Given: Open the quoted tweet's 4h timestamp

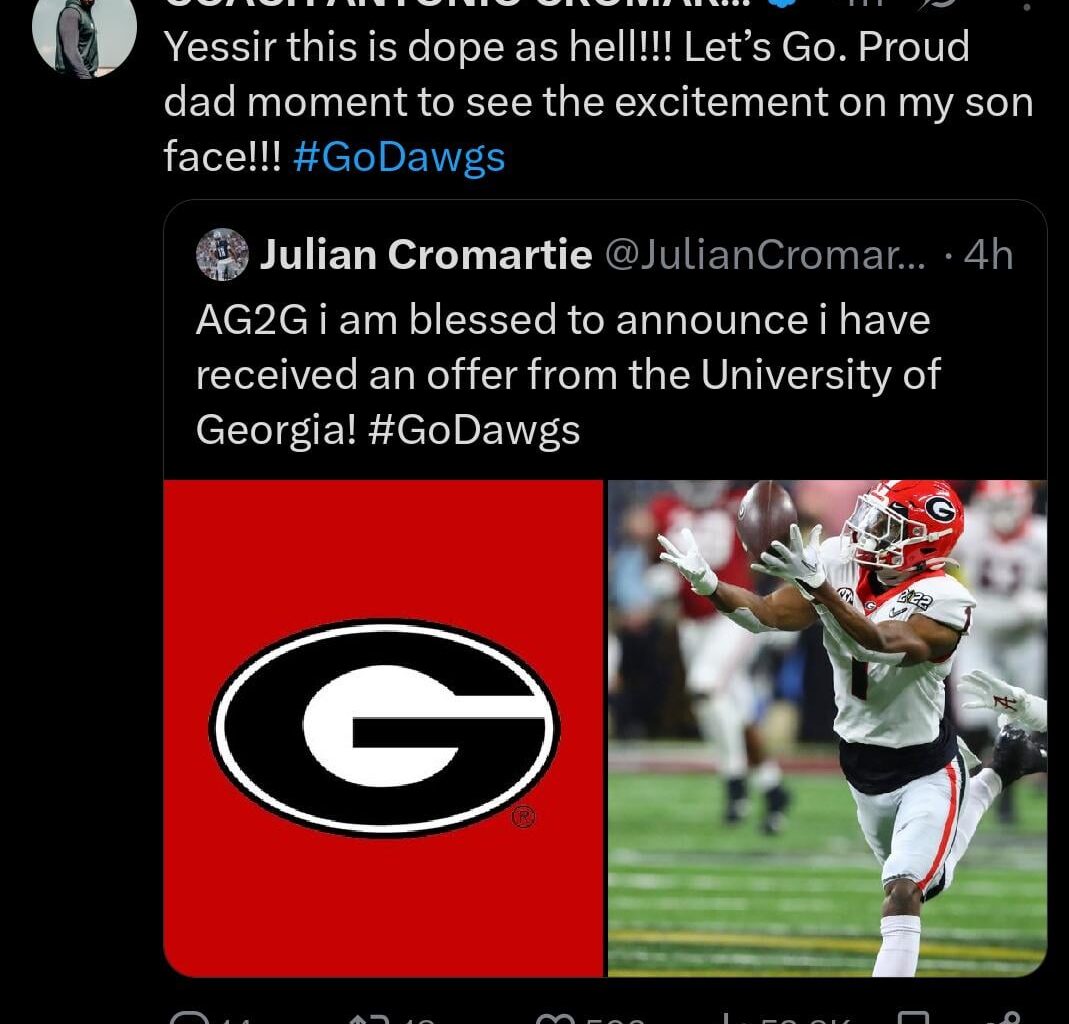Looking at the screenshot, I should (x=987, y=255).
